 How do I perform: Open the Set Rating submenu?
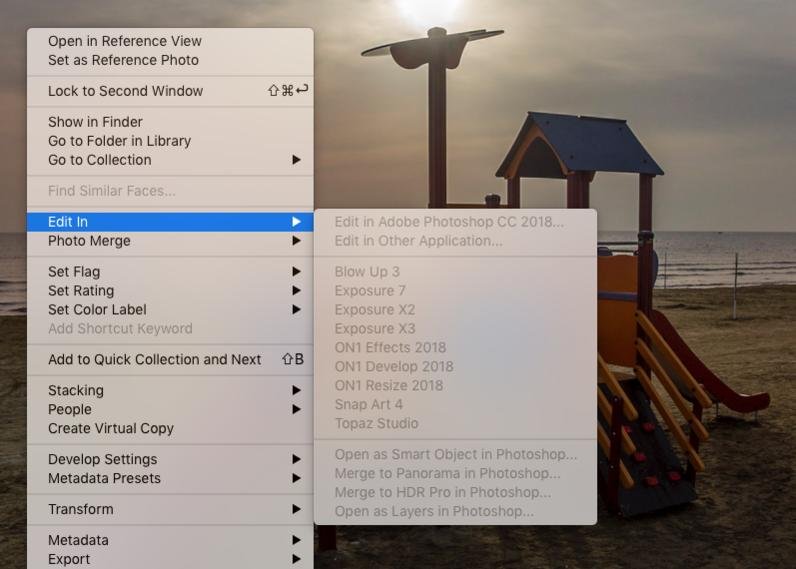[80, 291]
